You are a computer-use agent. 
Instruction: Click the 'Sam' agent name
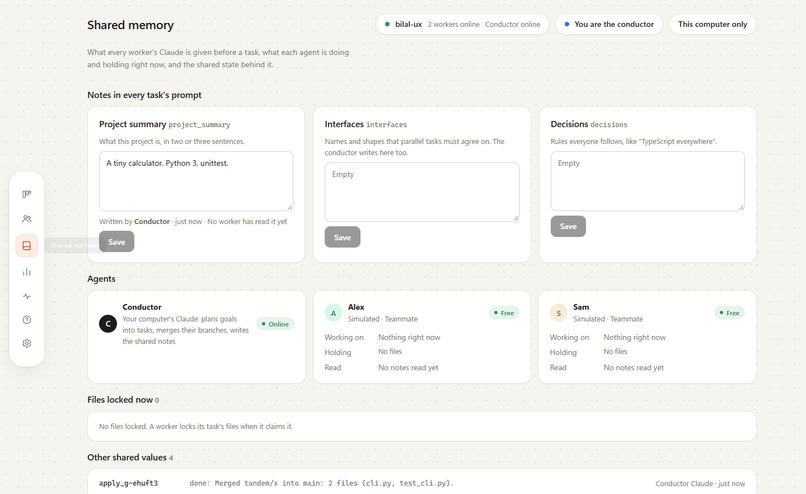581,307
